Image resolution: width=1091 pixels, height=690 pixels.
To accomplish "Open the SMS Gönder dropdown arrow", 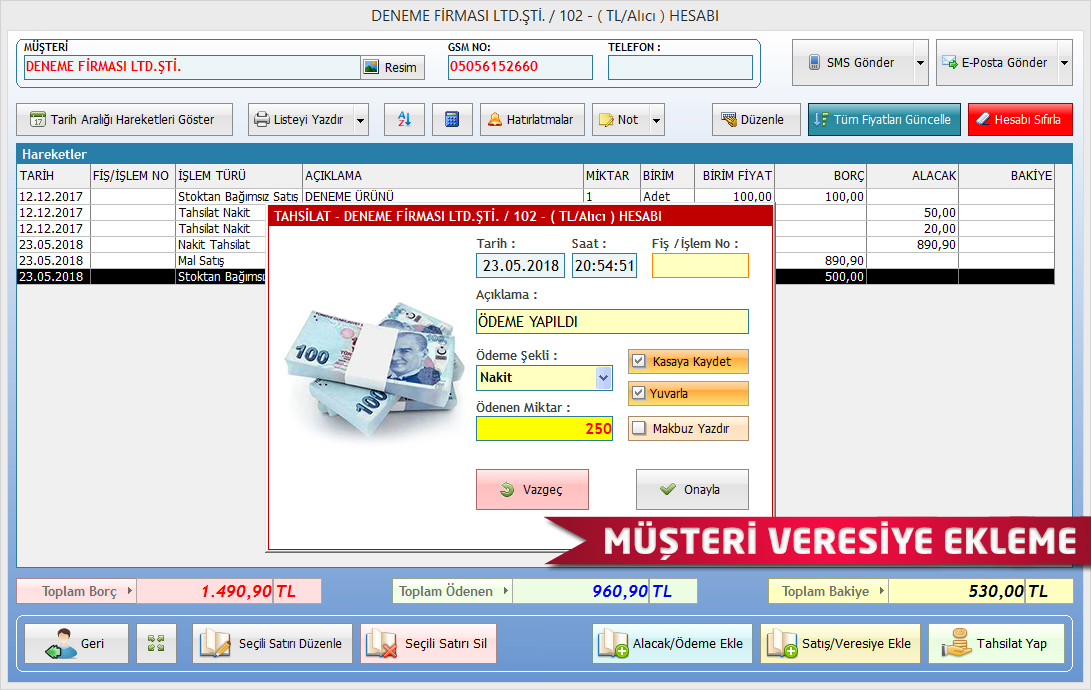I will [920, 63].
